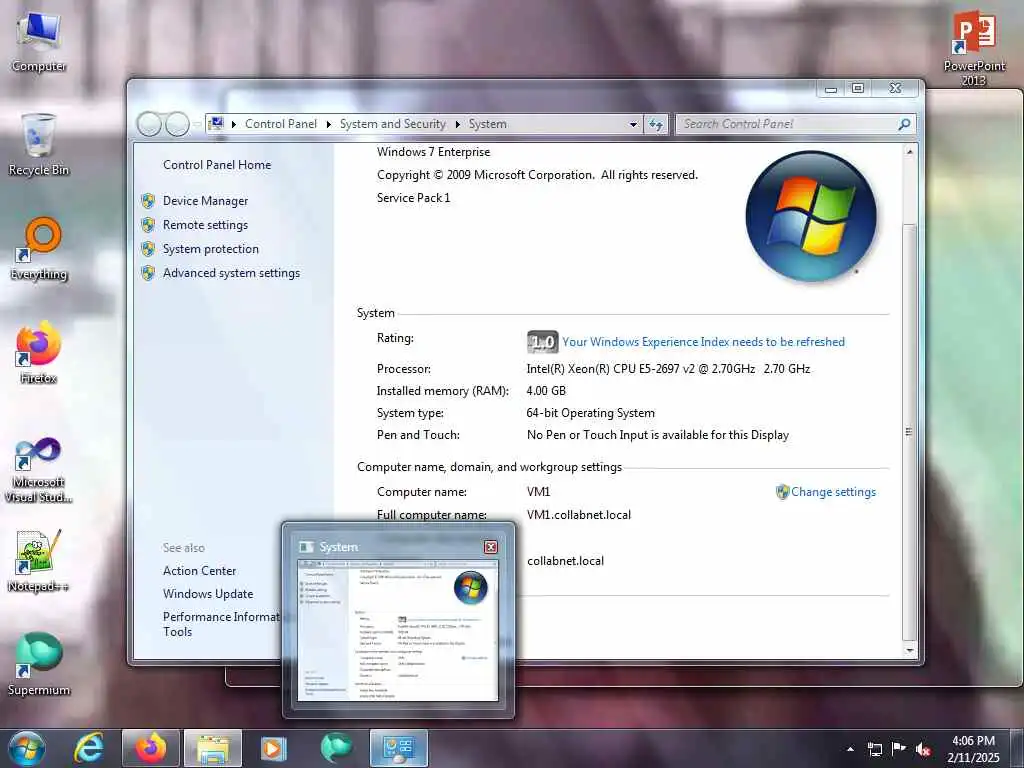Open the Microsoft Visual Studio shortcut
Image resolution: width=1024 pixels, height=768 pixels.
coord(39,469)
